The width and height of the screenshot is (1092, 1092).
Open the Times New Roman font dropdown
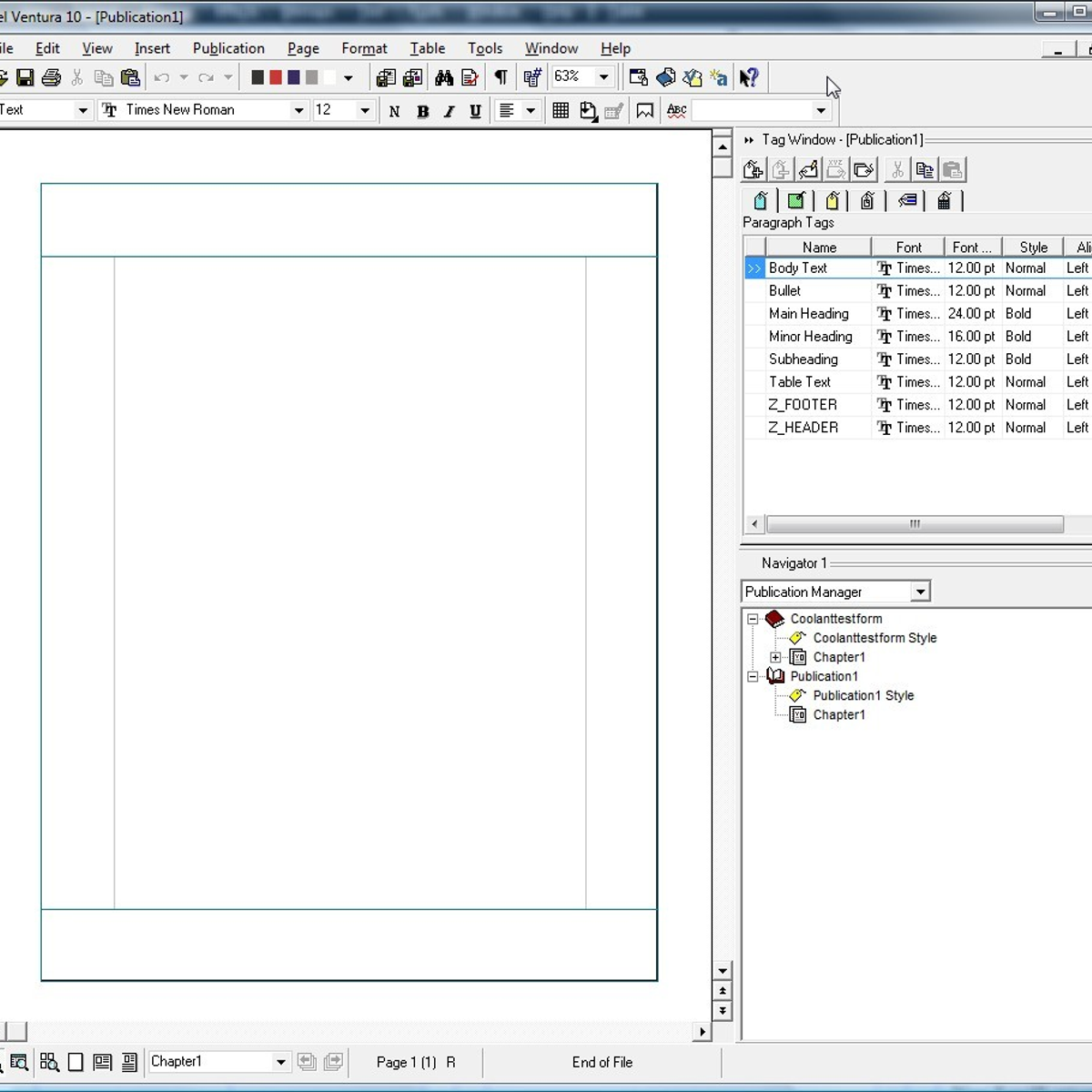click(x=298, y=110)
